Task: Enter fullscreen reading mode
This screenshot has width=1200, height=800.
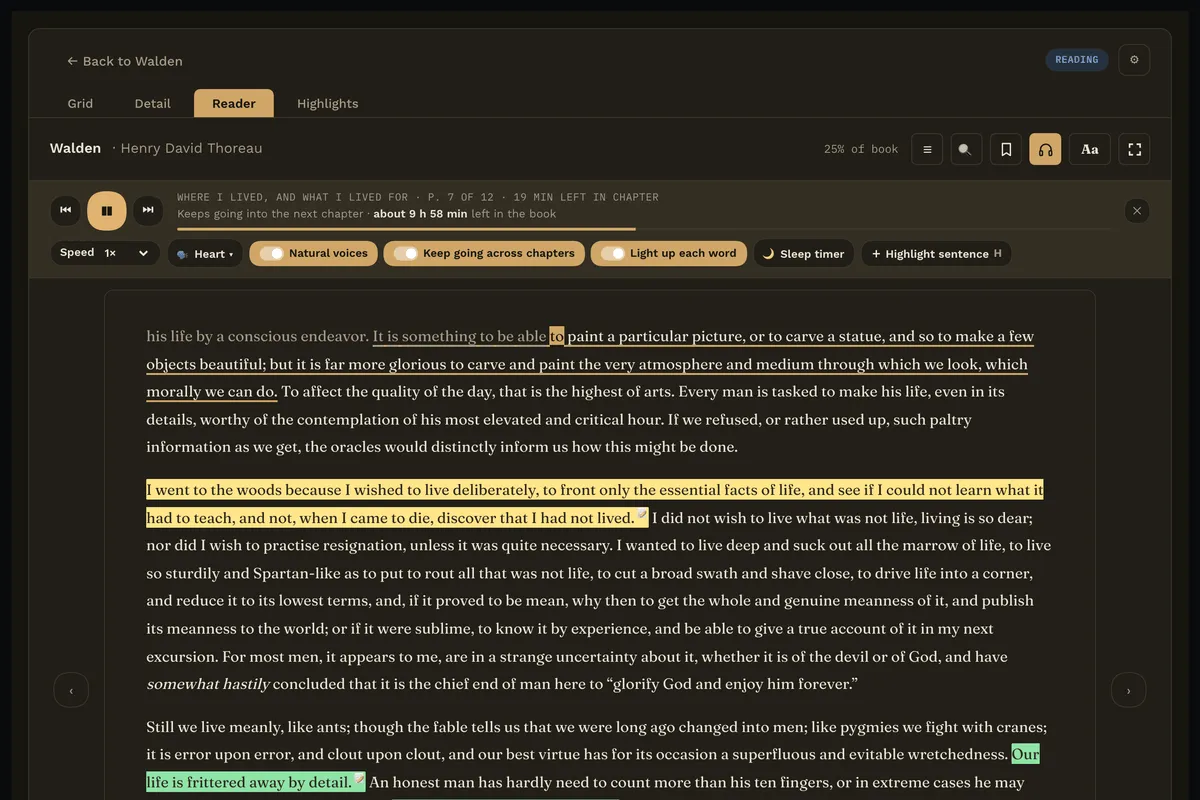Action: [x=1134, y=149]
